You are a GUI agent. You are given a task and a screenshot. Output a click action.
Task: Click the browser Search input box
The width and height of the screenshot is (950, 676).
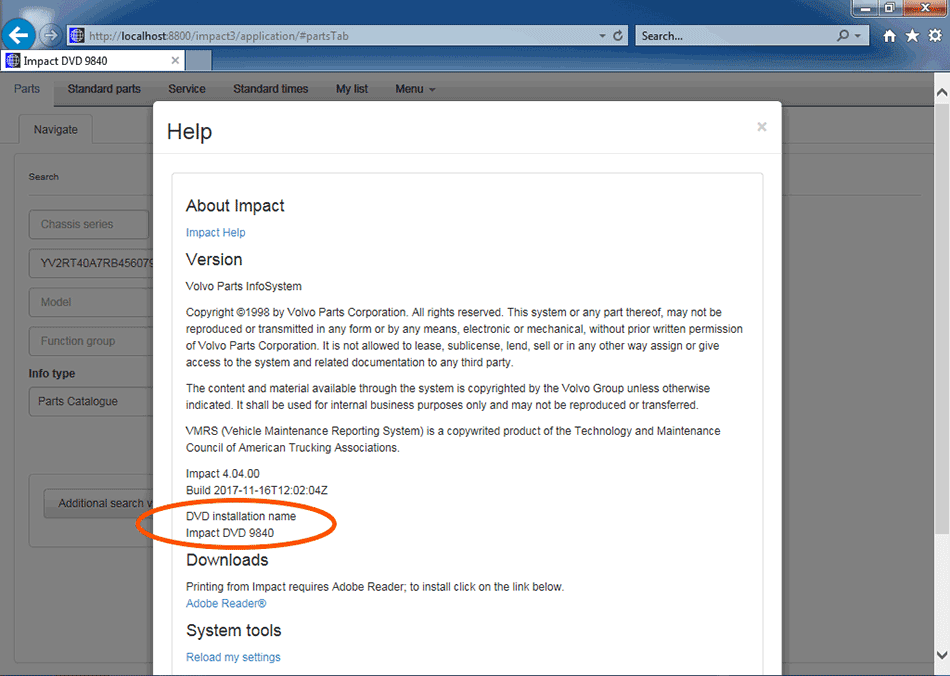click(x=735, y=36)
